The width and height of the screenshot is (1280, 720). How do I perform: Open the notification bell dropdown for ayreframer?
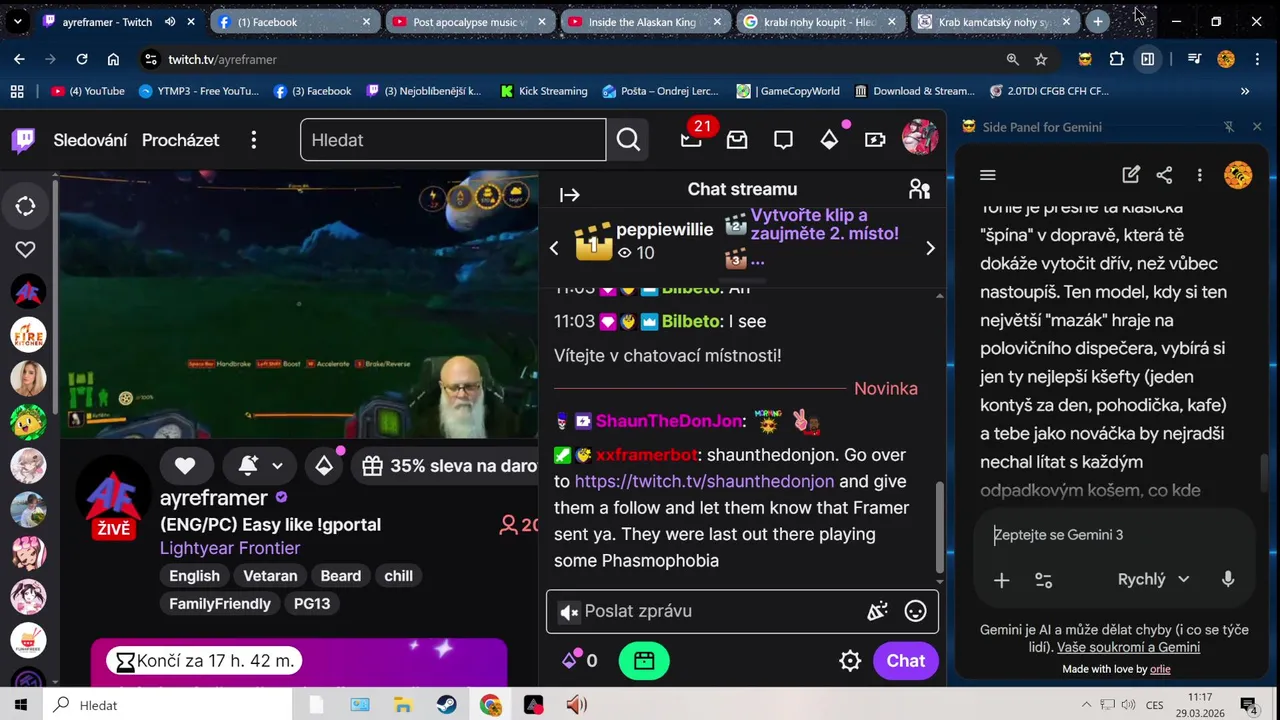pos(261,465)
